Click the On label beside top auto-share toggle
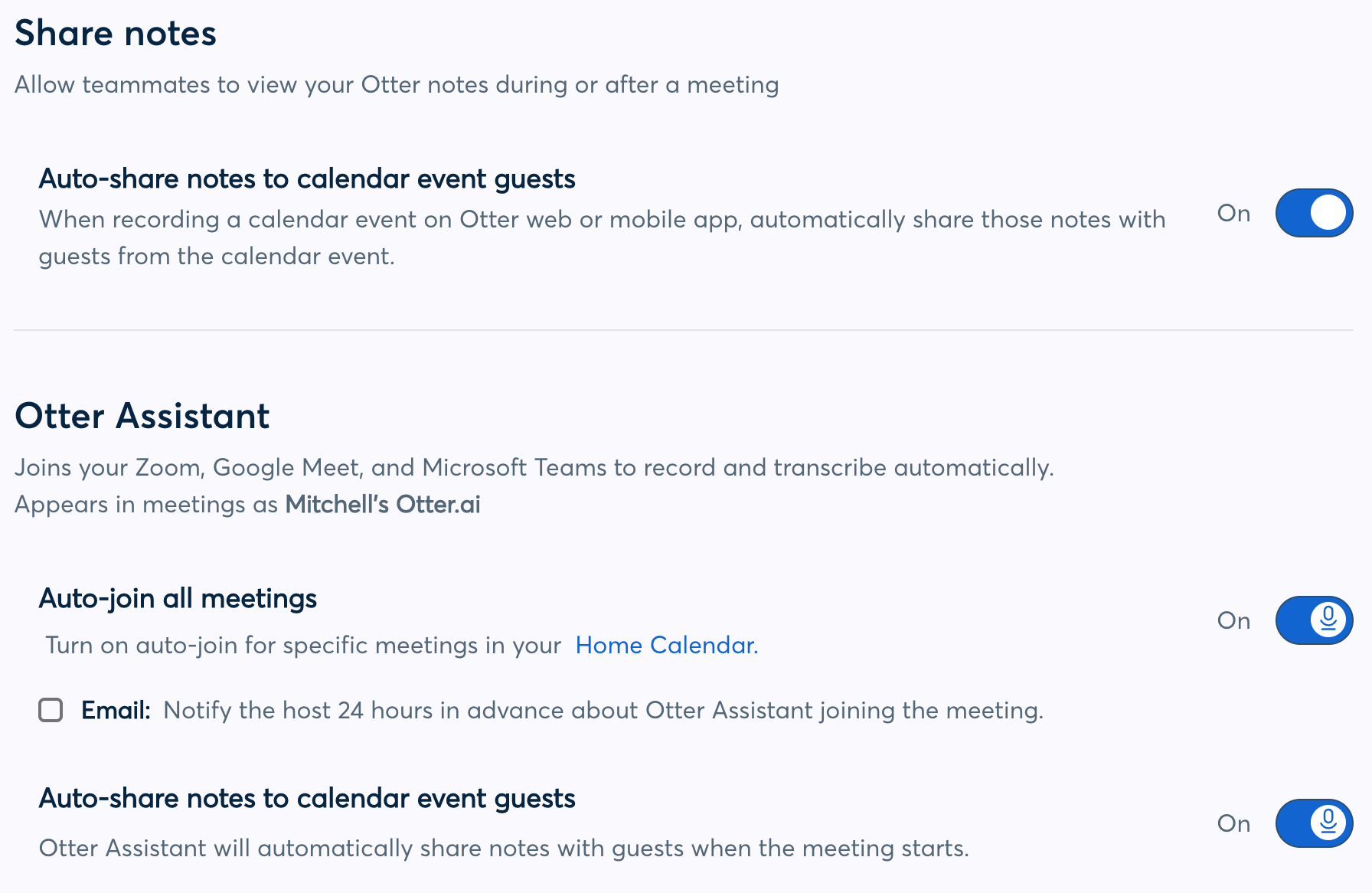The image size is (1372, 893). pyautogui.click(x=1233, y=214)
